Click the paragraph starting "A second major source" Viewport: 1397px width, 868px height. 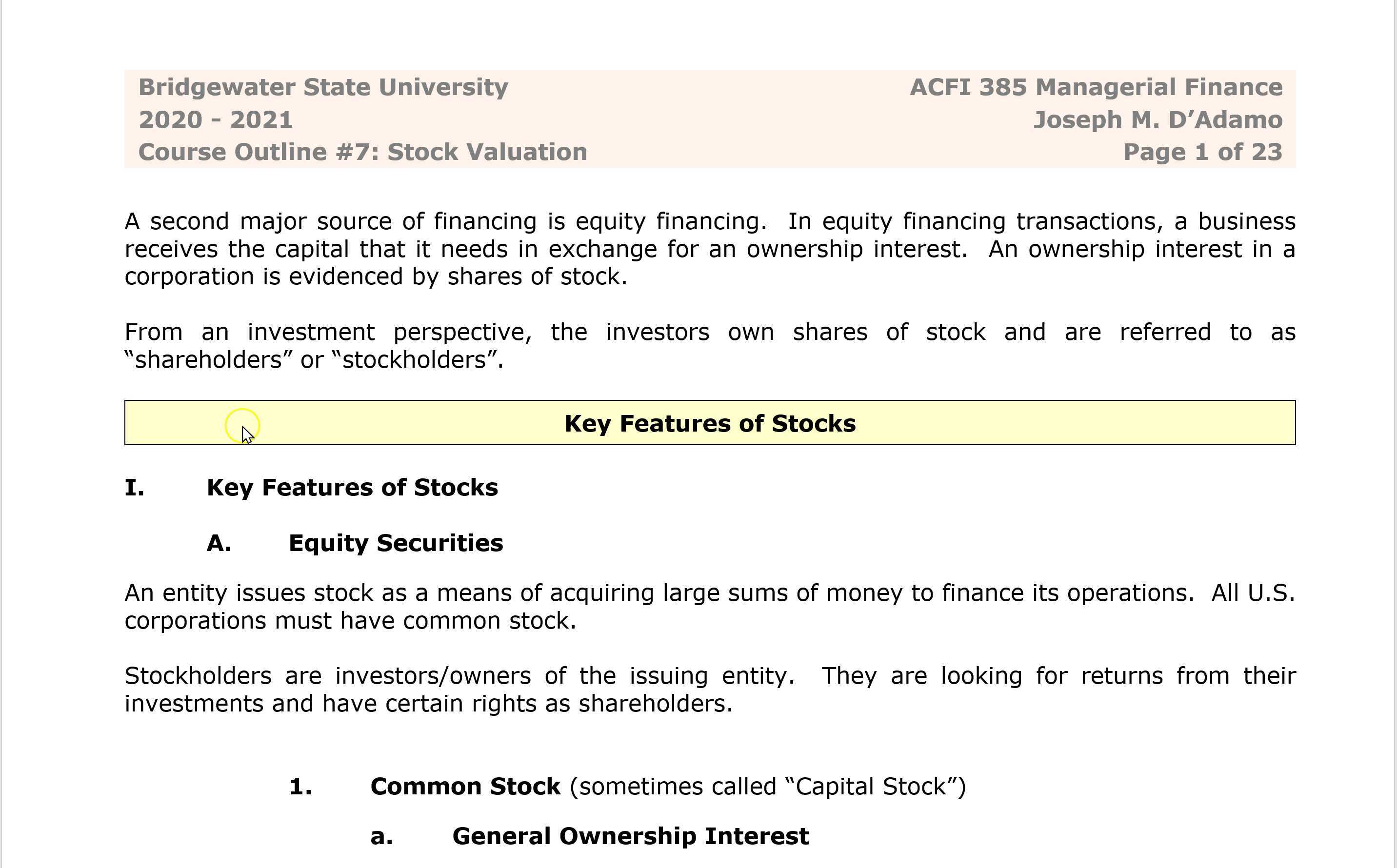(710, 249)
